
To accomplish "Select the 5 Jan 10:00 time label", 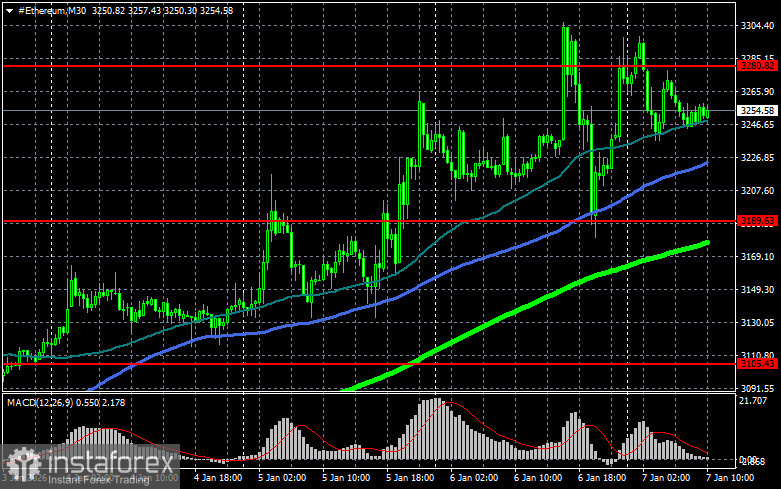I will 346,478.
